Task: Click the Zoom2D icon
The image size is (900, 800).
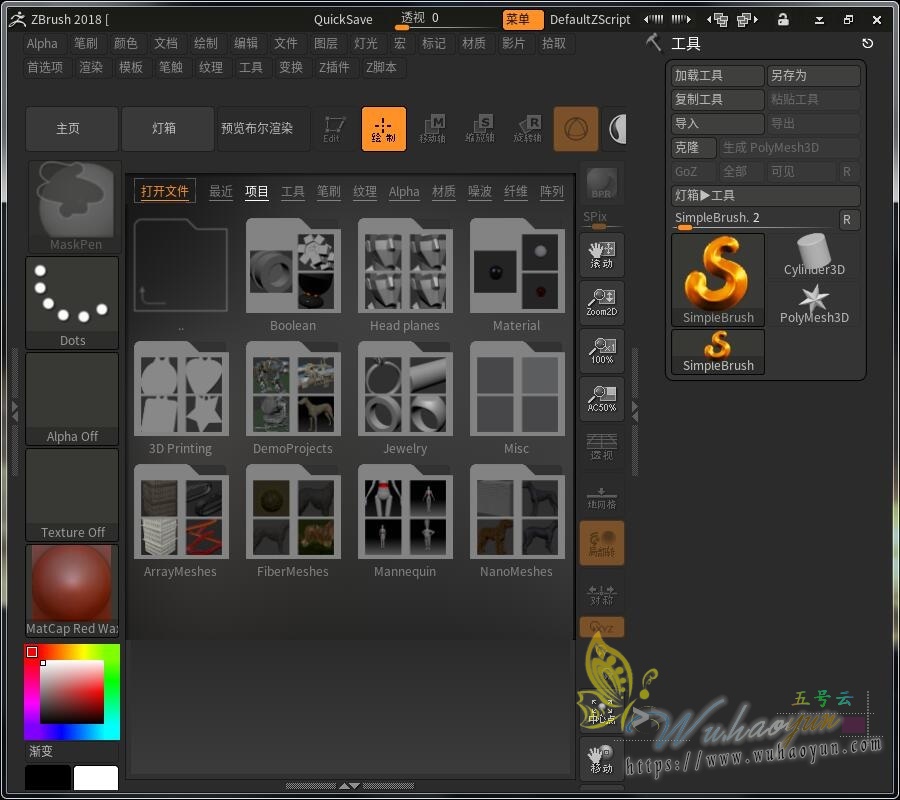Action: pyautogui.click(x=602, y=303)
